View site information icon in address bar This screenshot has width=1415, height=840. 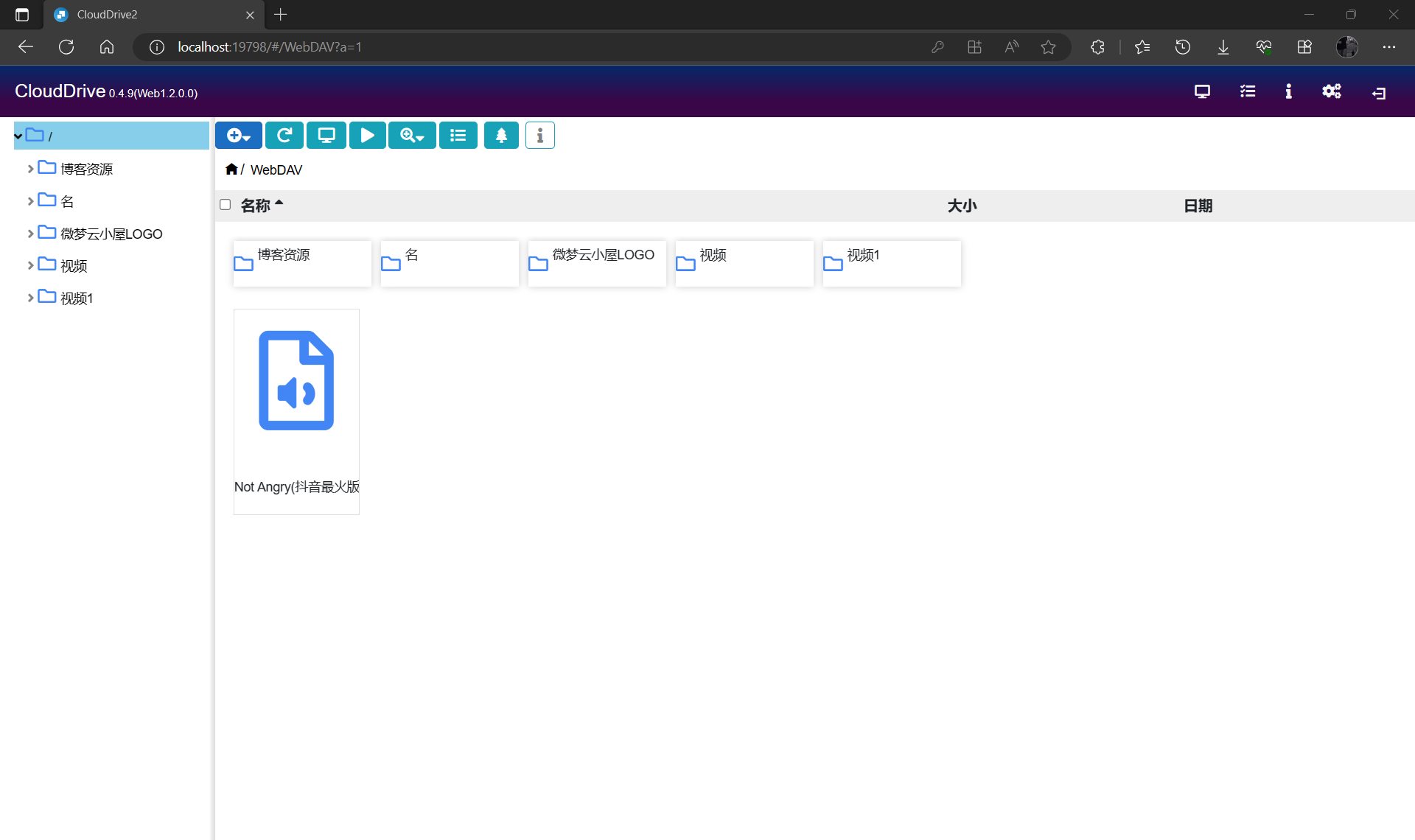click(x=156, y=47)
